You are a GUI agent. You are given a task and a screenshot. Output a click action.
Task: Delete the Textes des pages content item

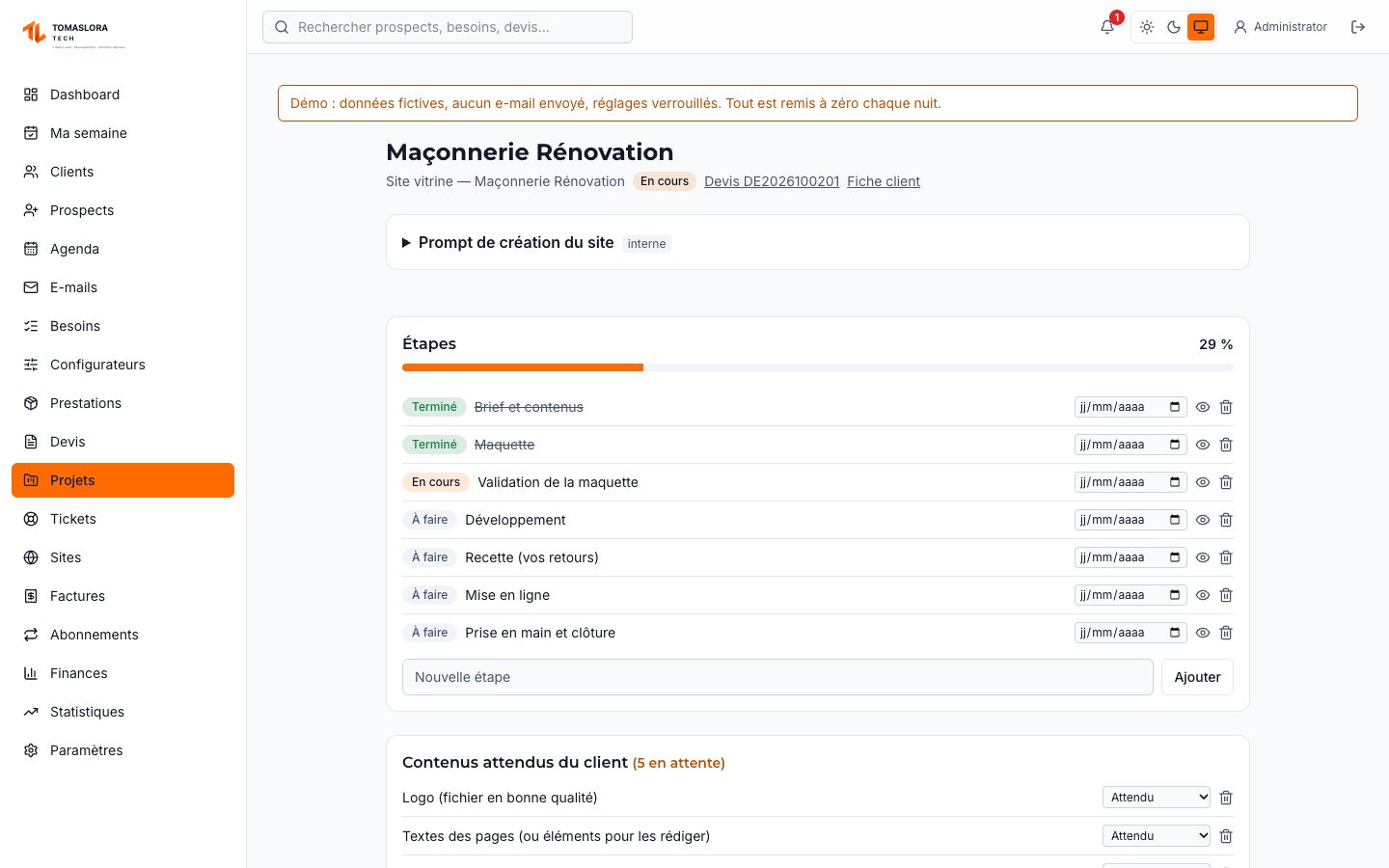[1226, 836]
